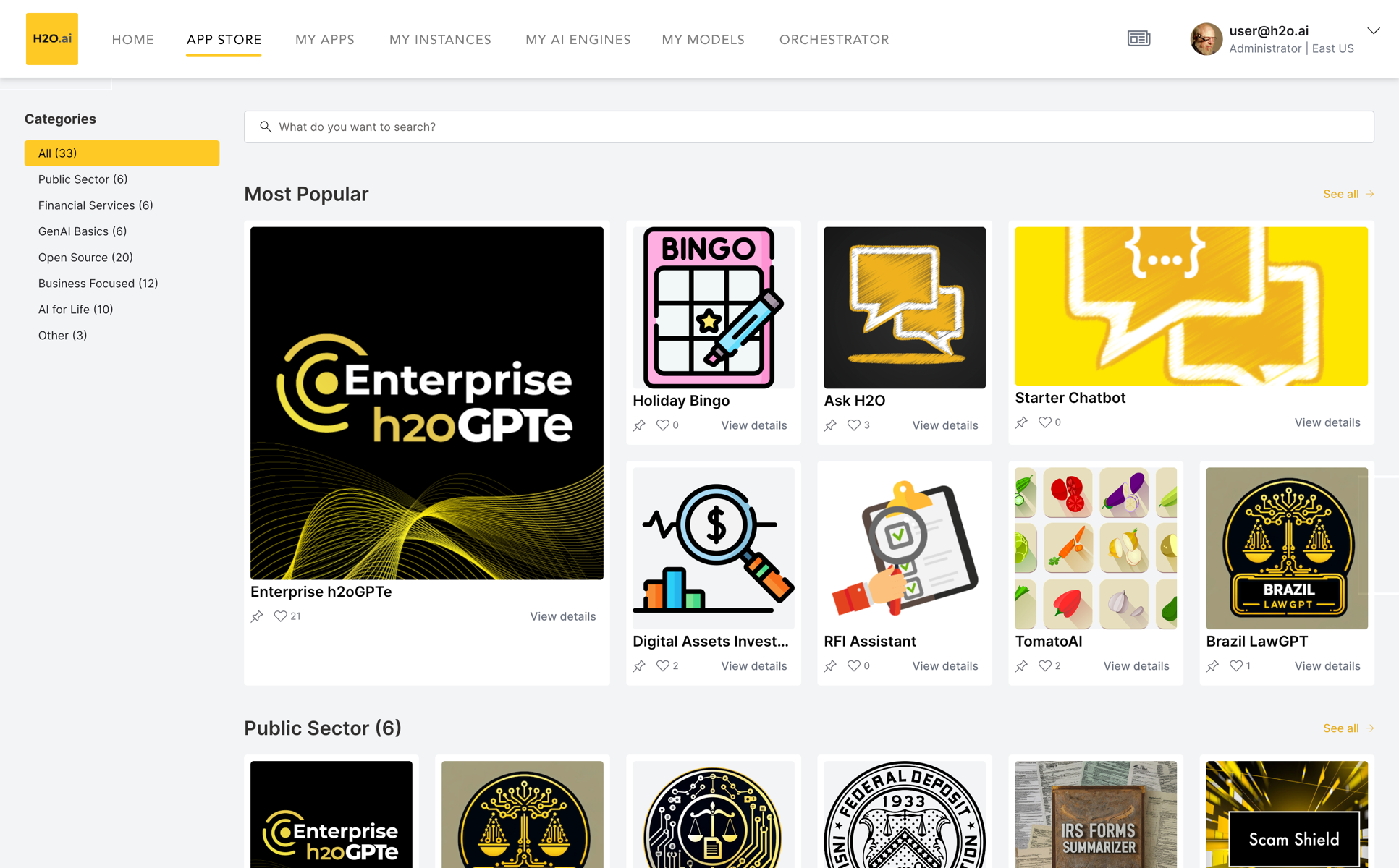The width and height of the screenshot is (1399, 868).
Task: View details of TomatoAI
Action: point(1136,666)
